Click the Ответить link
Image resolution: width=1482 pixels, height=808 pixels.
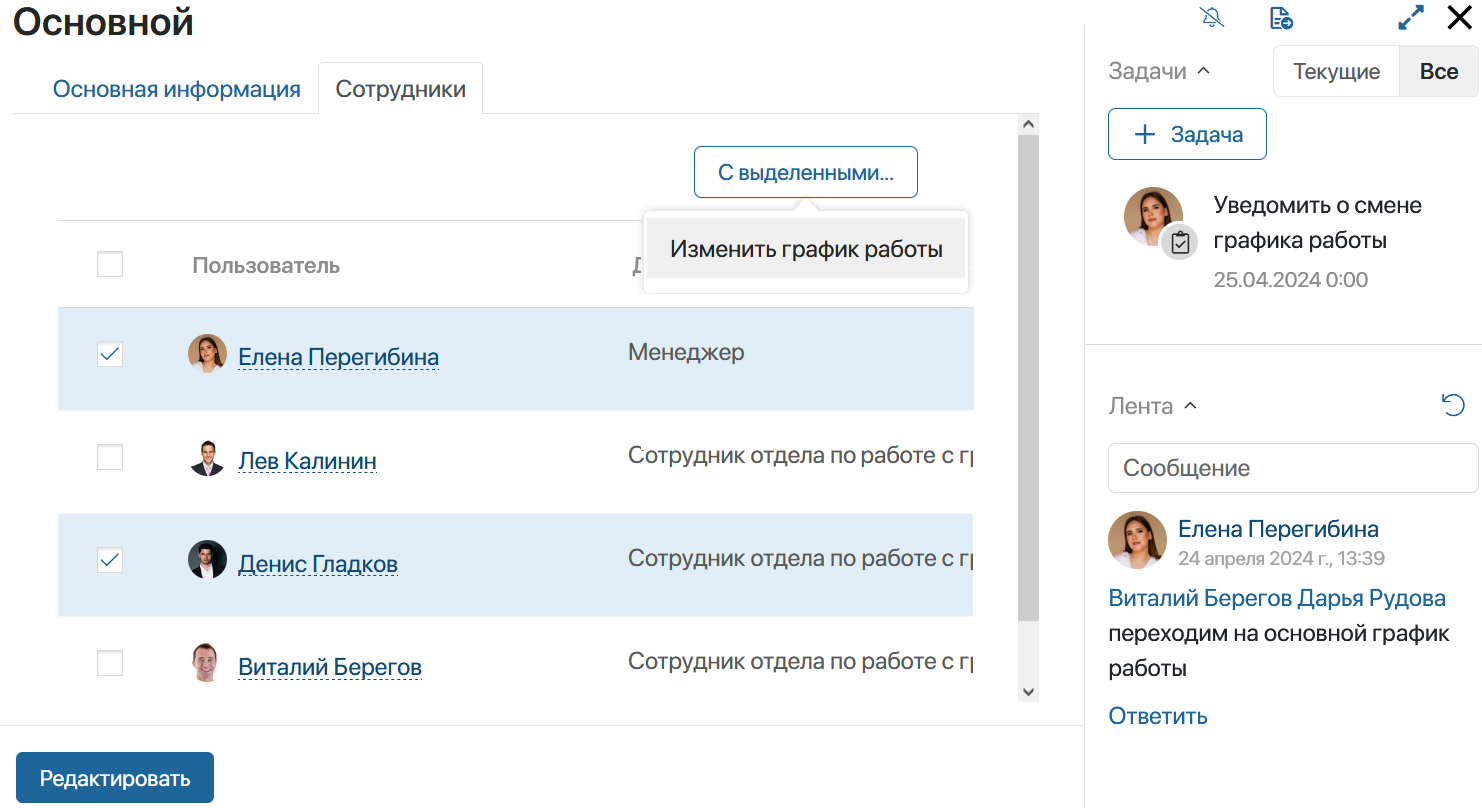(1158, 716)
